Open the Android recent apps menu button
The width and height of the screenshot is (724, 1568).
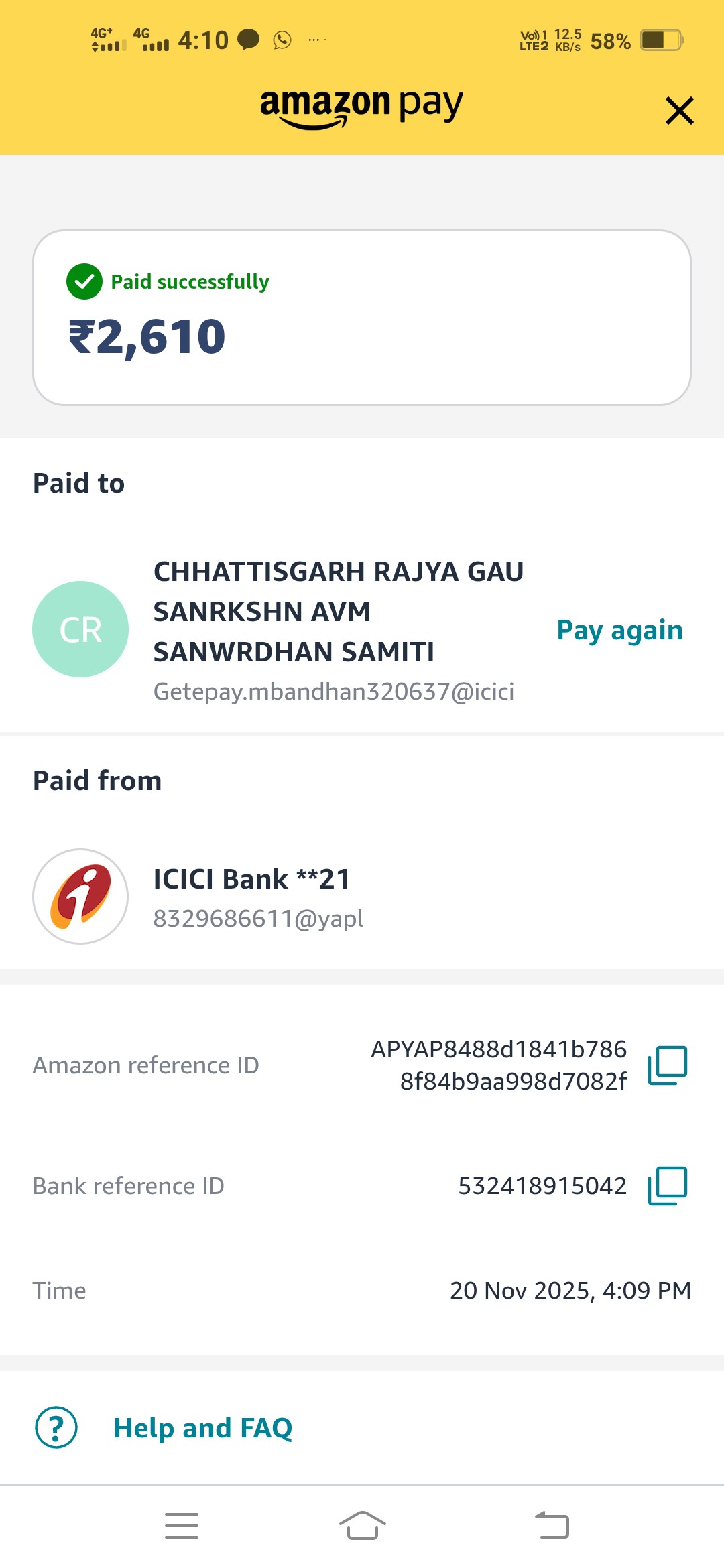tap(182, 1526)
